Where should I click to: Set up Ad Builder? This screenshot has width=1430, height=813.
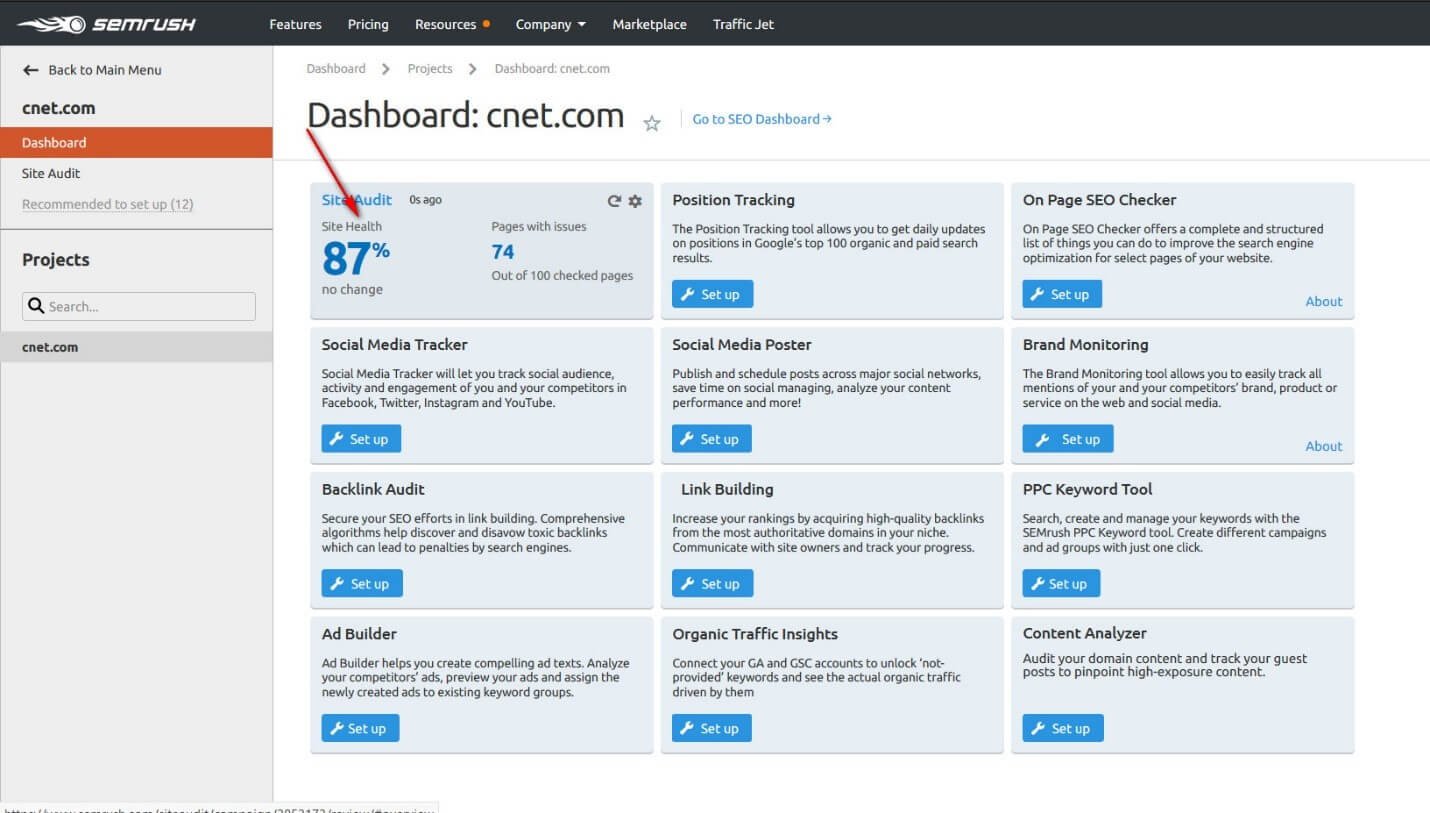click(360, 728)
